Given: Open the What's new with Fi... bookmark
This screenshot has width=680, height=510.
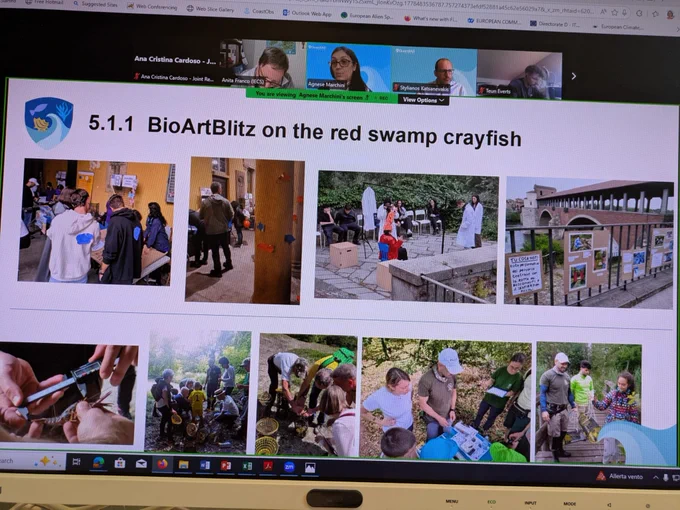Looking at the screenshot, I should (x=429, y=19).
